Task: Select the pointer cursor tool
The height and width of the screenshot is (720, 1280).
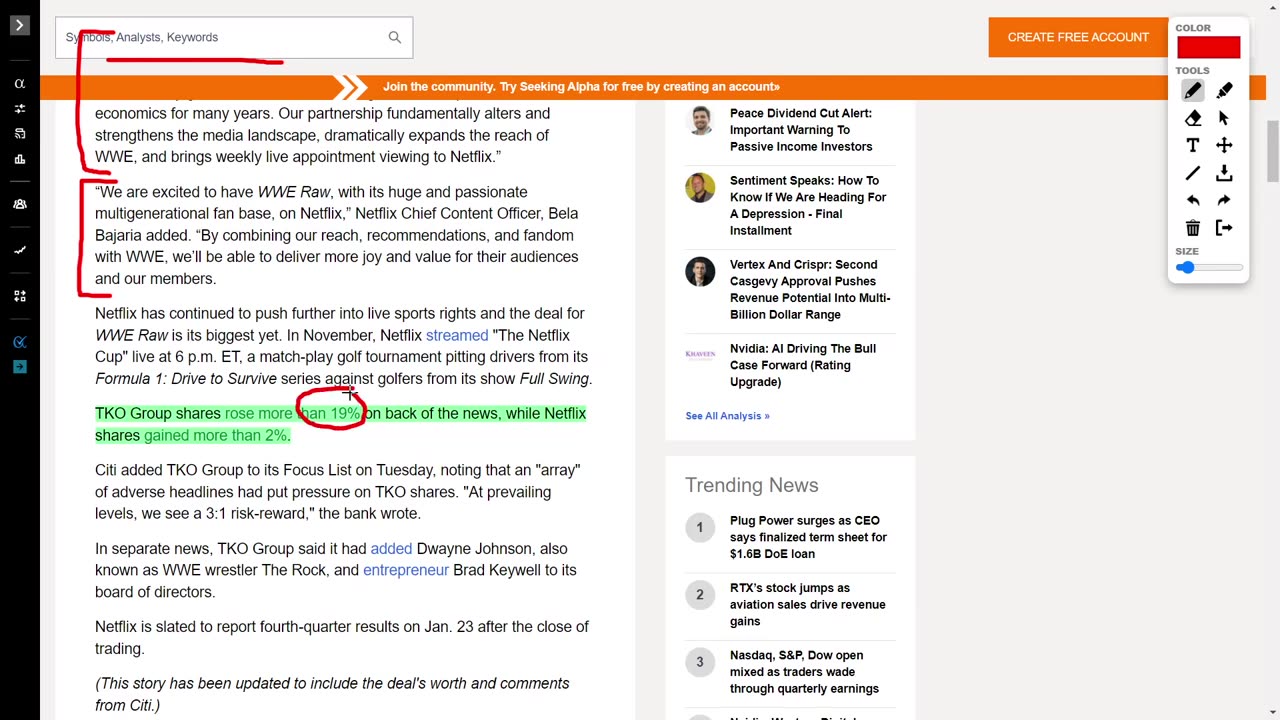Action: (x=1224, y=118)
